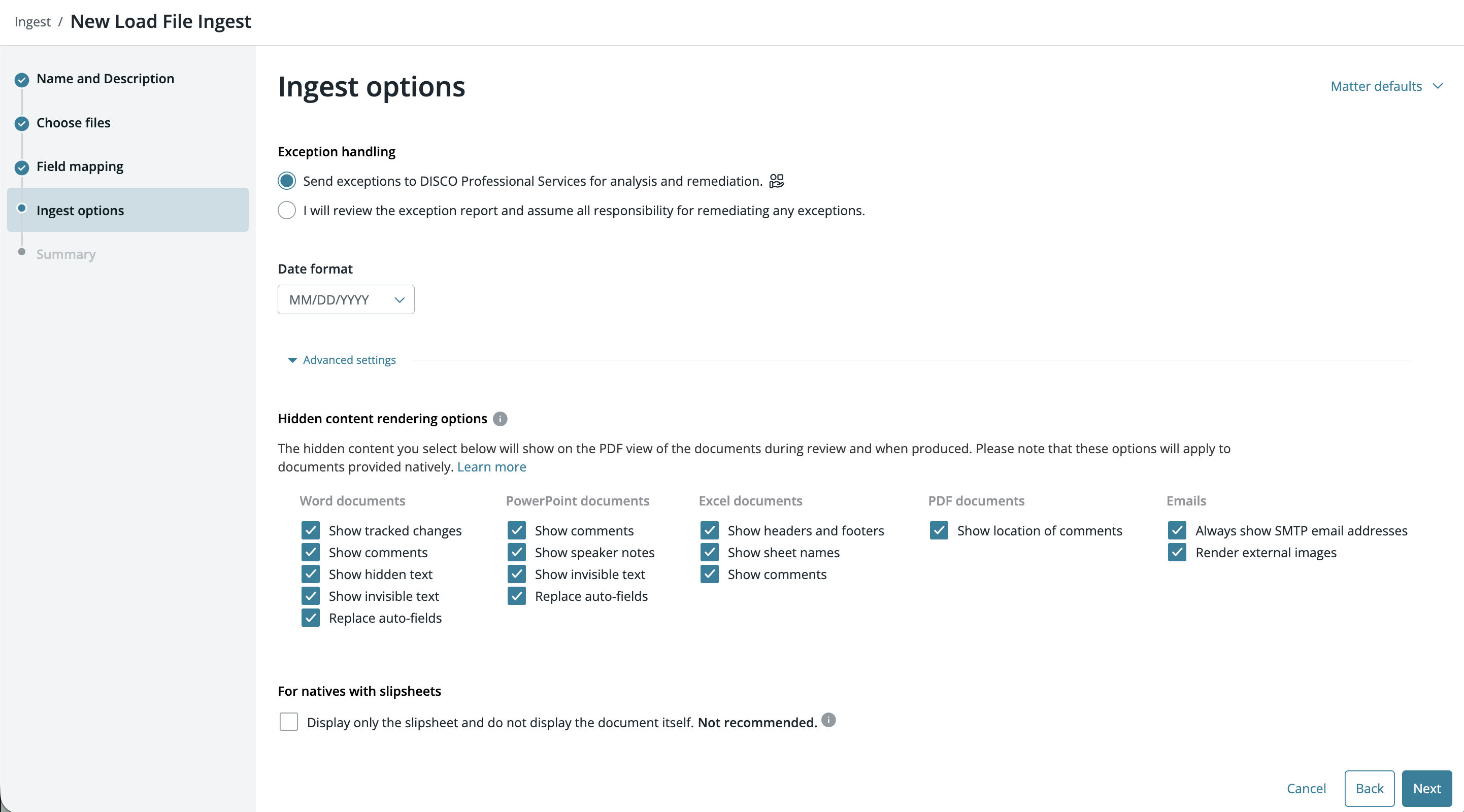Image resolution: width=1464 pixels, height=812 pixels.
Task: Uncheck Render external images for Emails
Action: point(1177,552)
